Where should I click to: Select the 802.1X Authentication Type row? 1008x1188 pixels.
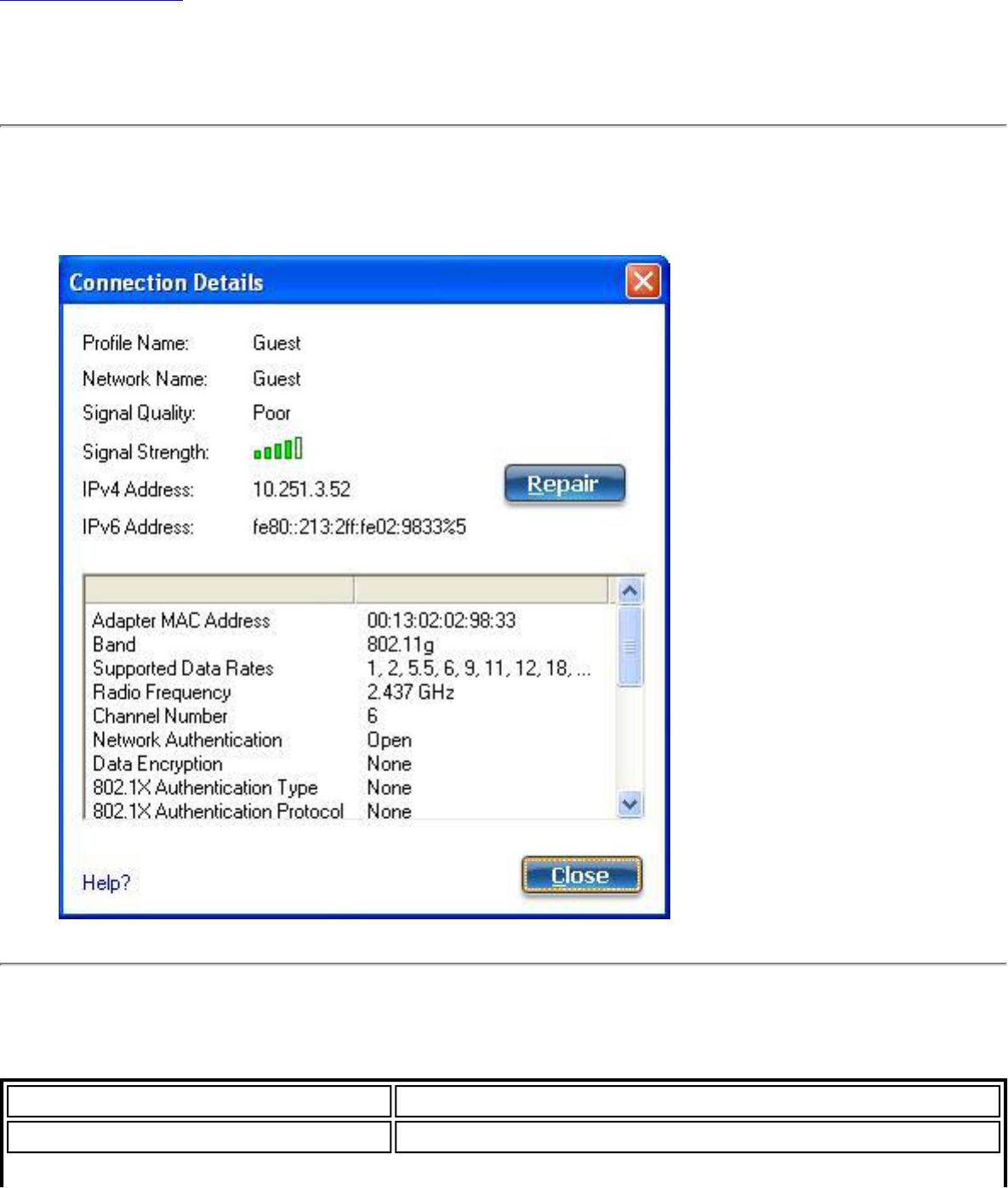coord(349,787)
